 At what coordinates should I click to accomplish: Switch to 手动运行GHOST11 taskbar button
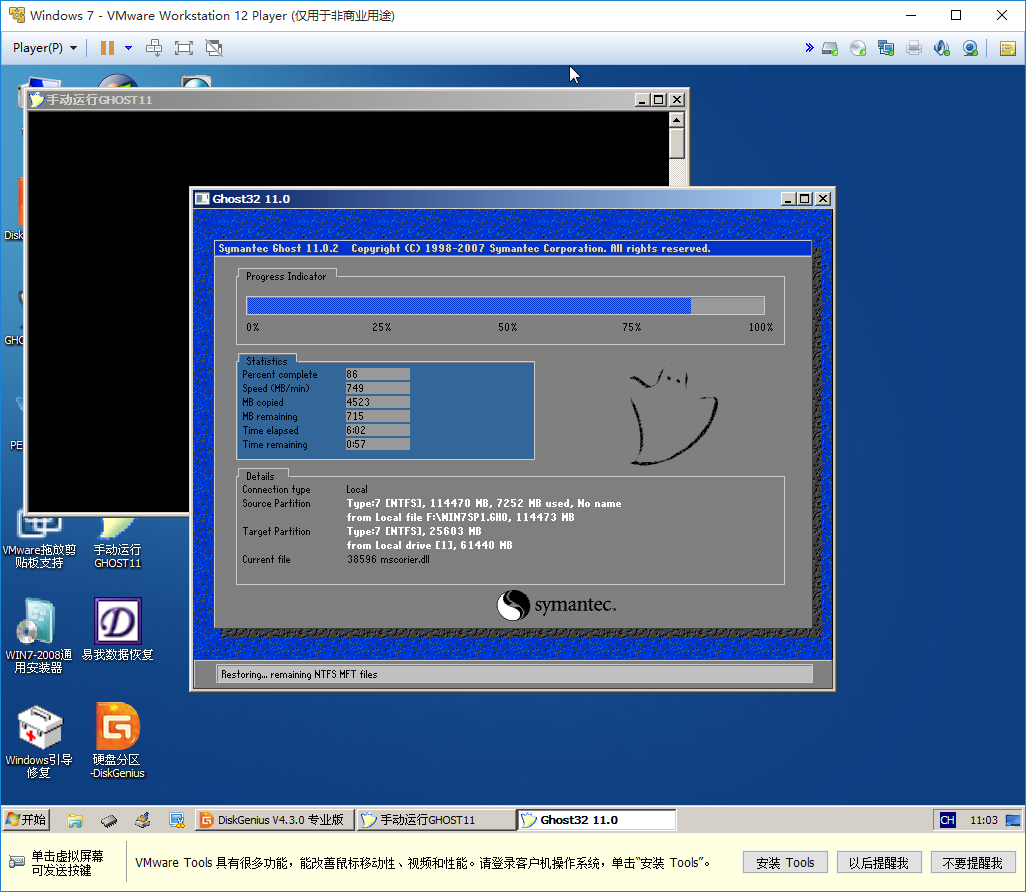click(436, 820)
